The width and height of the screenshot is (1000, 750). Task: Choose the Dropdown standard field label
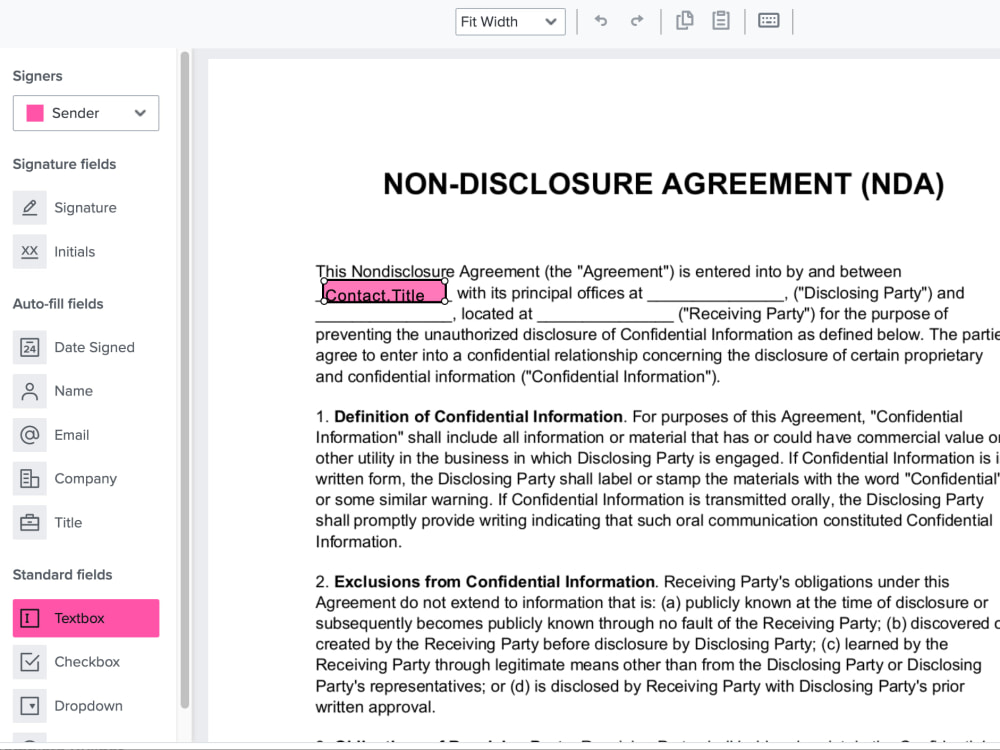point(88,706)
